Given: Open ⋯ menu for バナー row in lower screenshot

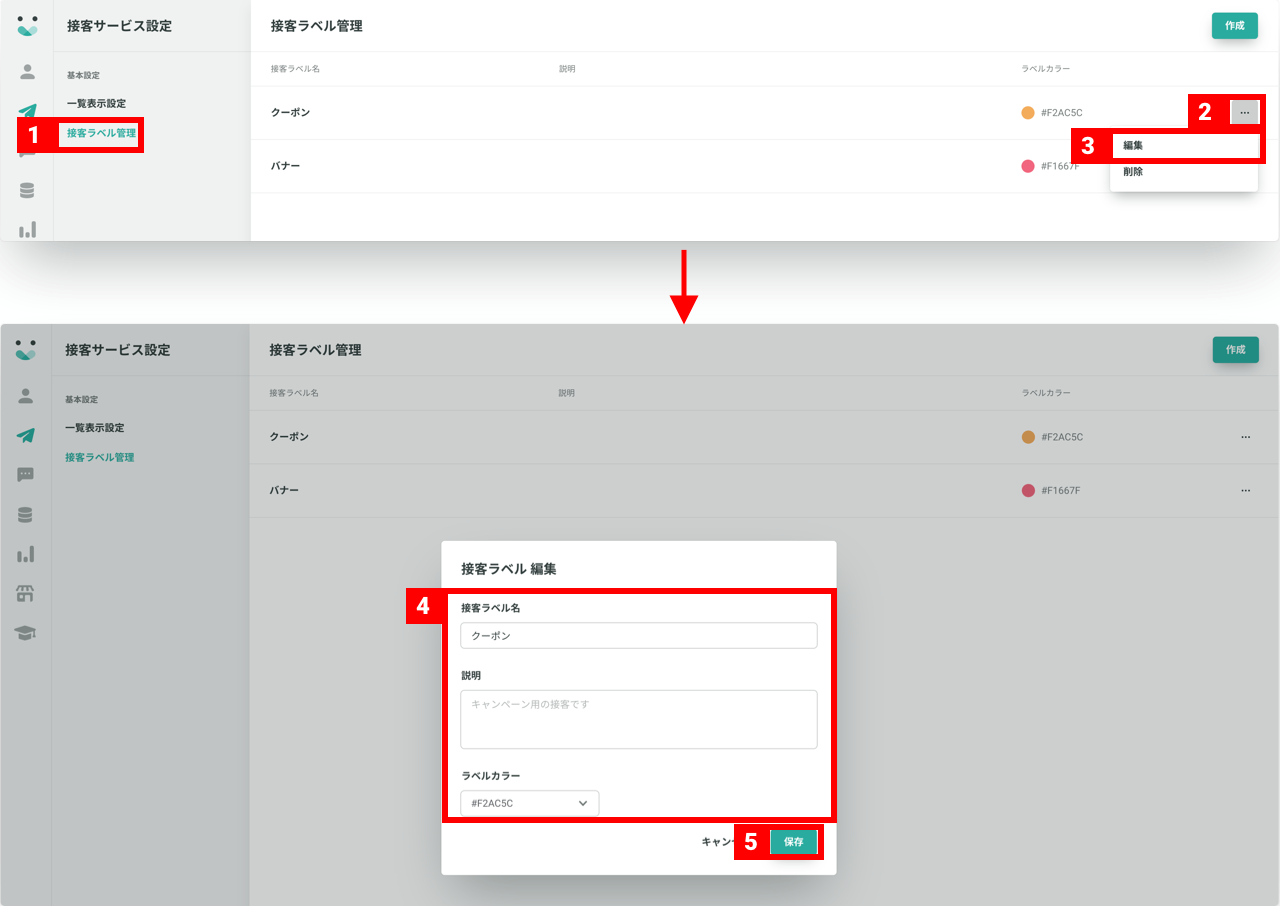Looking at the screenshot, I should 1245,491.
